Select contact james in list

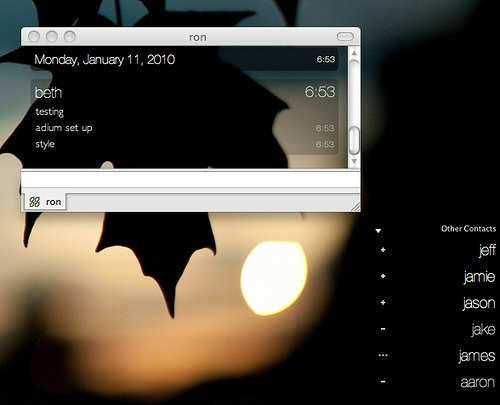pos(476,356)
